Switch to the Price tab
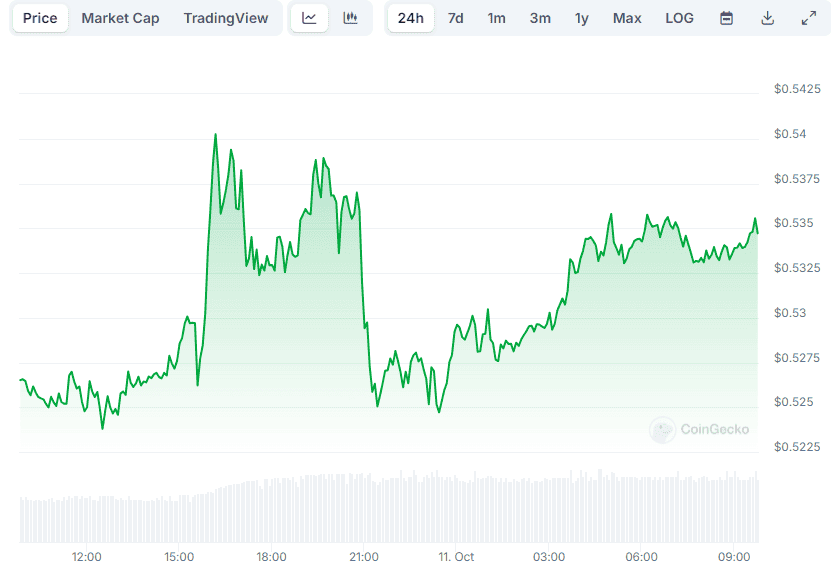Viewport: 831px width, 575px height. click(40, 18)
